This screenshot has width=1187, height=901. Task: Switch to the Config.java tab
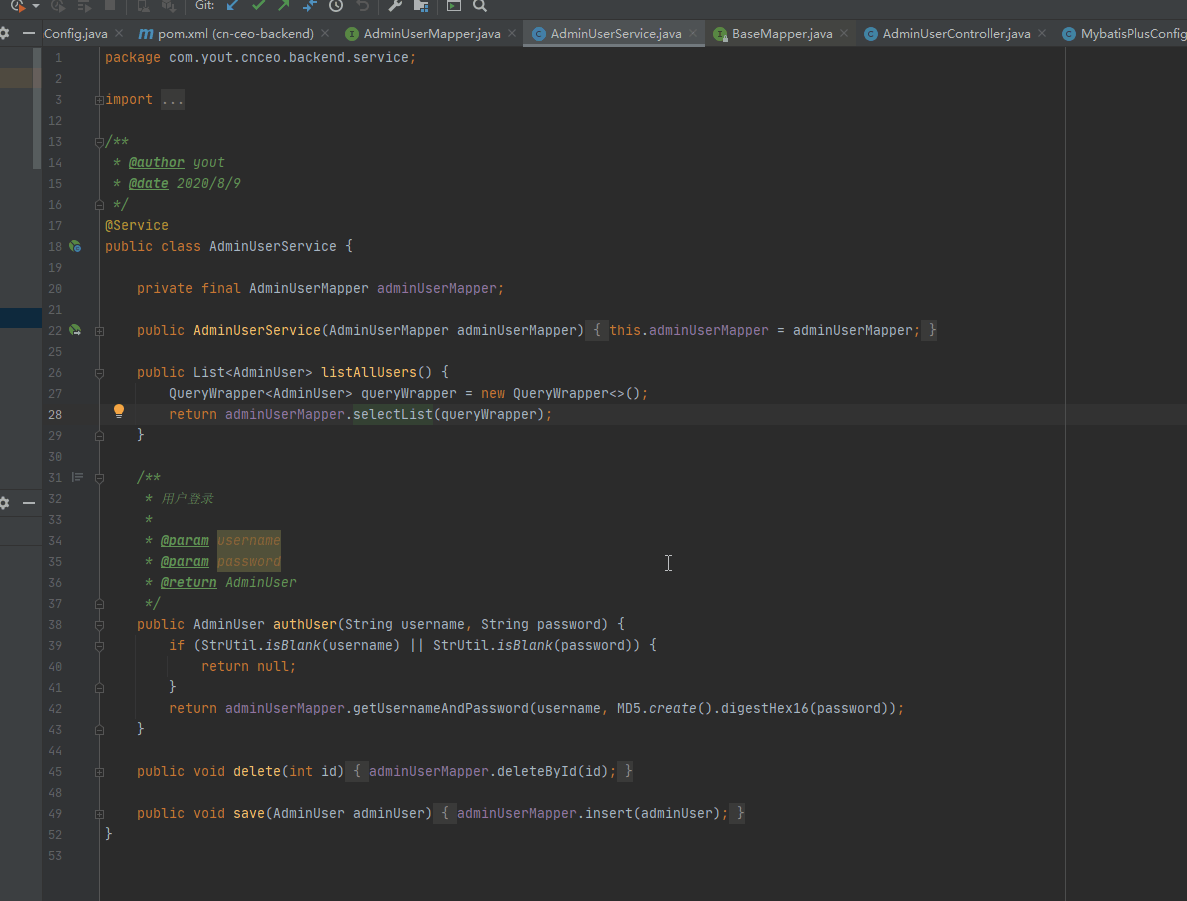pos(75,33)
